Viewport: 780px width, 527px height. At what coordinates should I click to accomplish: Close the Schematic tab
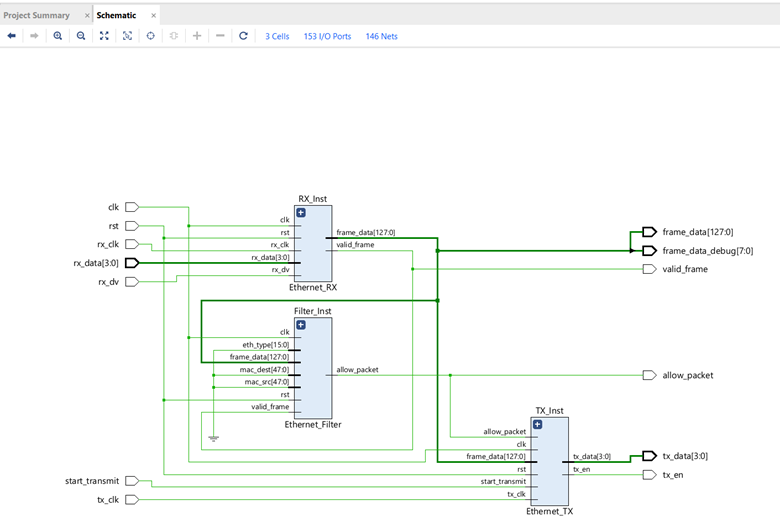tap(153, 15)
